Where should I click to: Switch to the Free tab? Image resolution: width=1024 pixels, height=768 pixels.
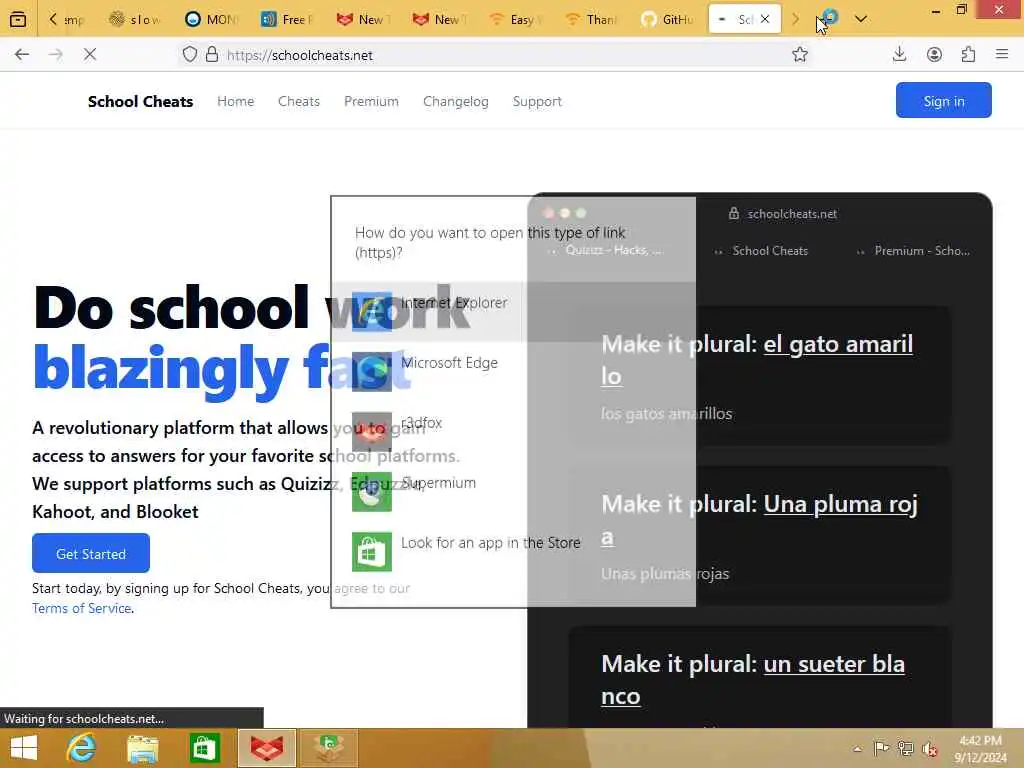pyautogui.click(x=286, y=20)
